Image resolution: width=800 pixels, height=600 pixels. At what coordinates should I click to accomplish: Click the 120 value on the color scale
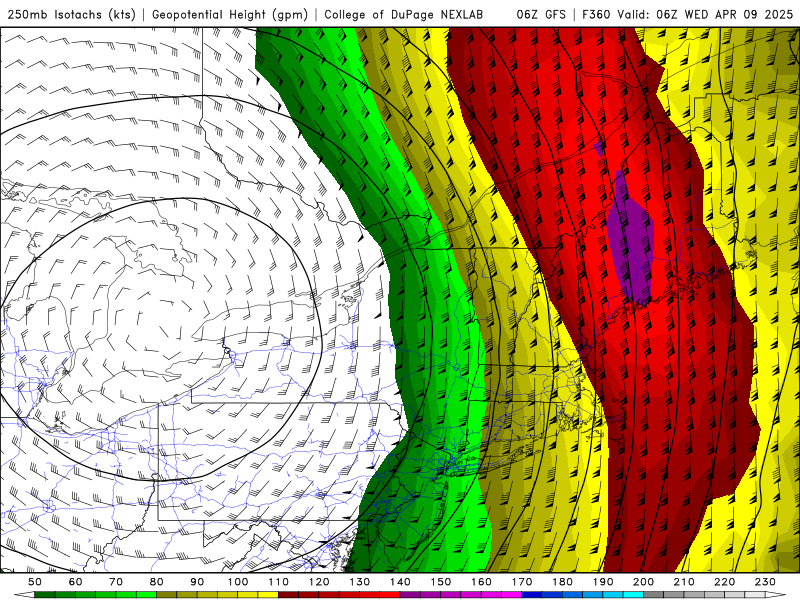tap(319, 582)
